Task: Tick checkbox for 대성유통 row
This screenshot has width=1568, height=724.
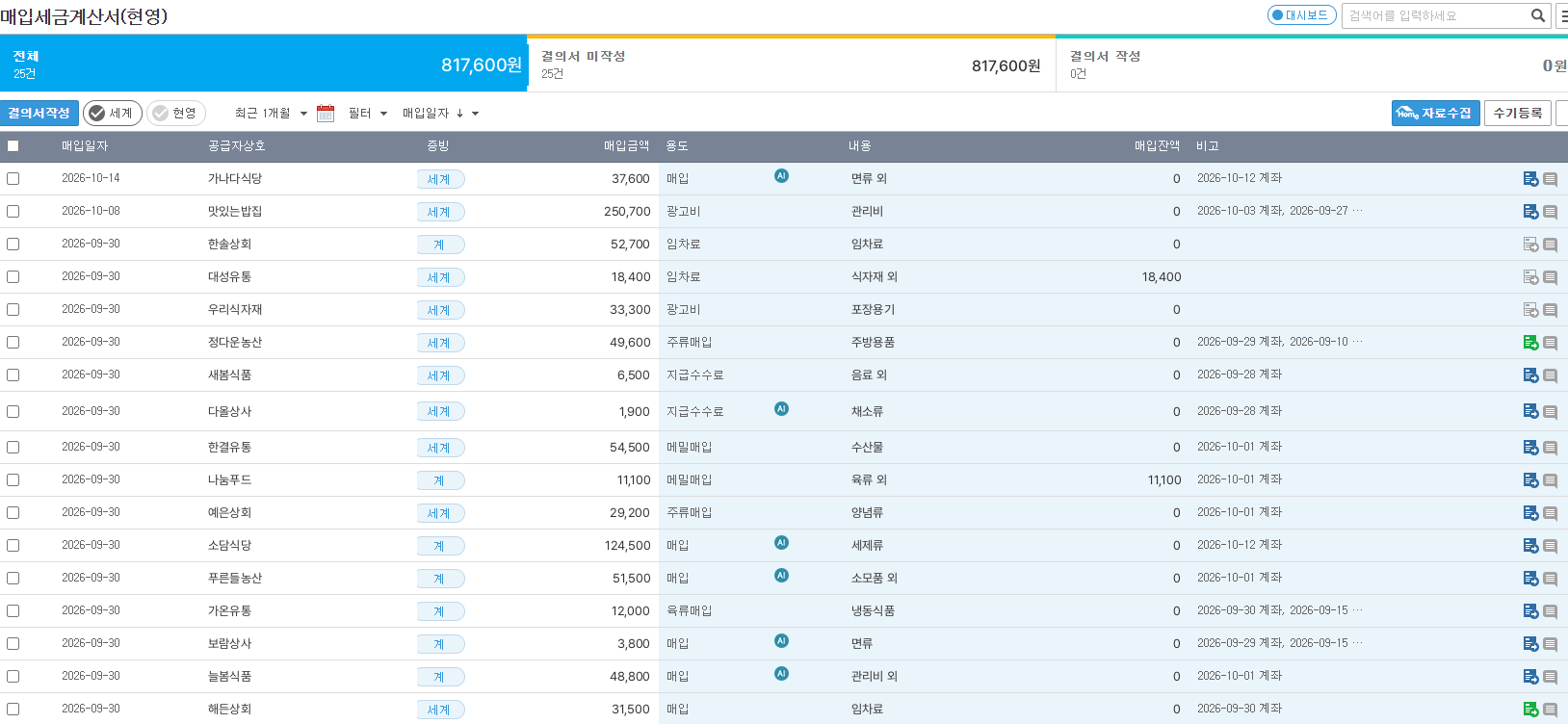Action: 13,277
